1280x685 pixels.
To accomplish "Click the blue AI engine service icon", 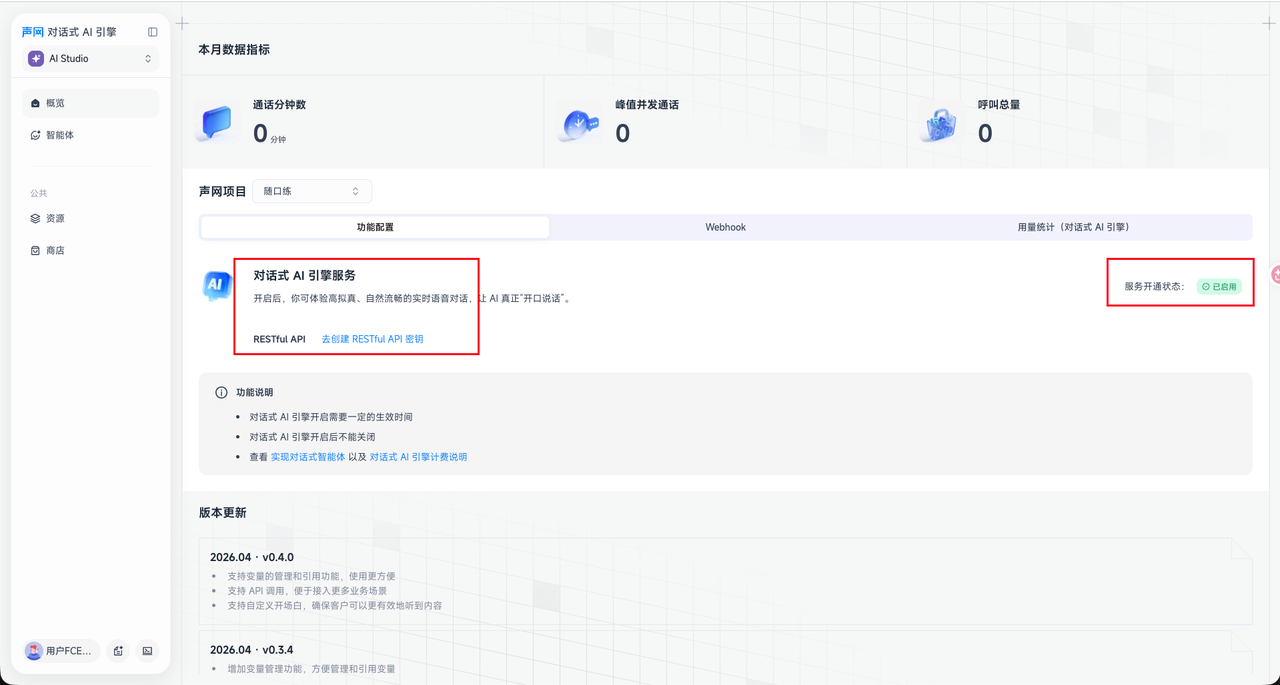I will 217,285.
